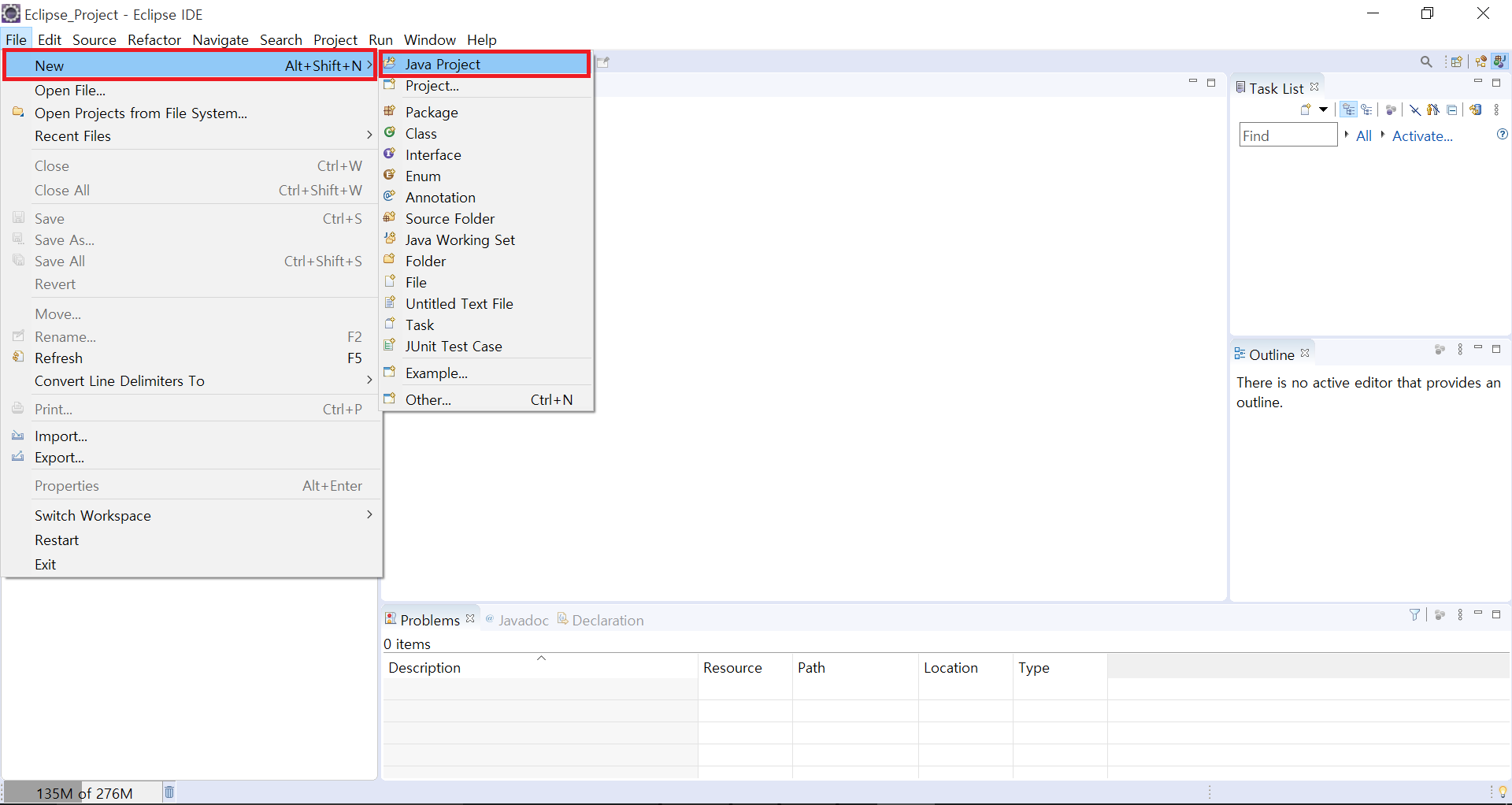Switch to the Java EE perspective icon

coord(1481,61)
